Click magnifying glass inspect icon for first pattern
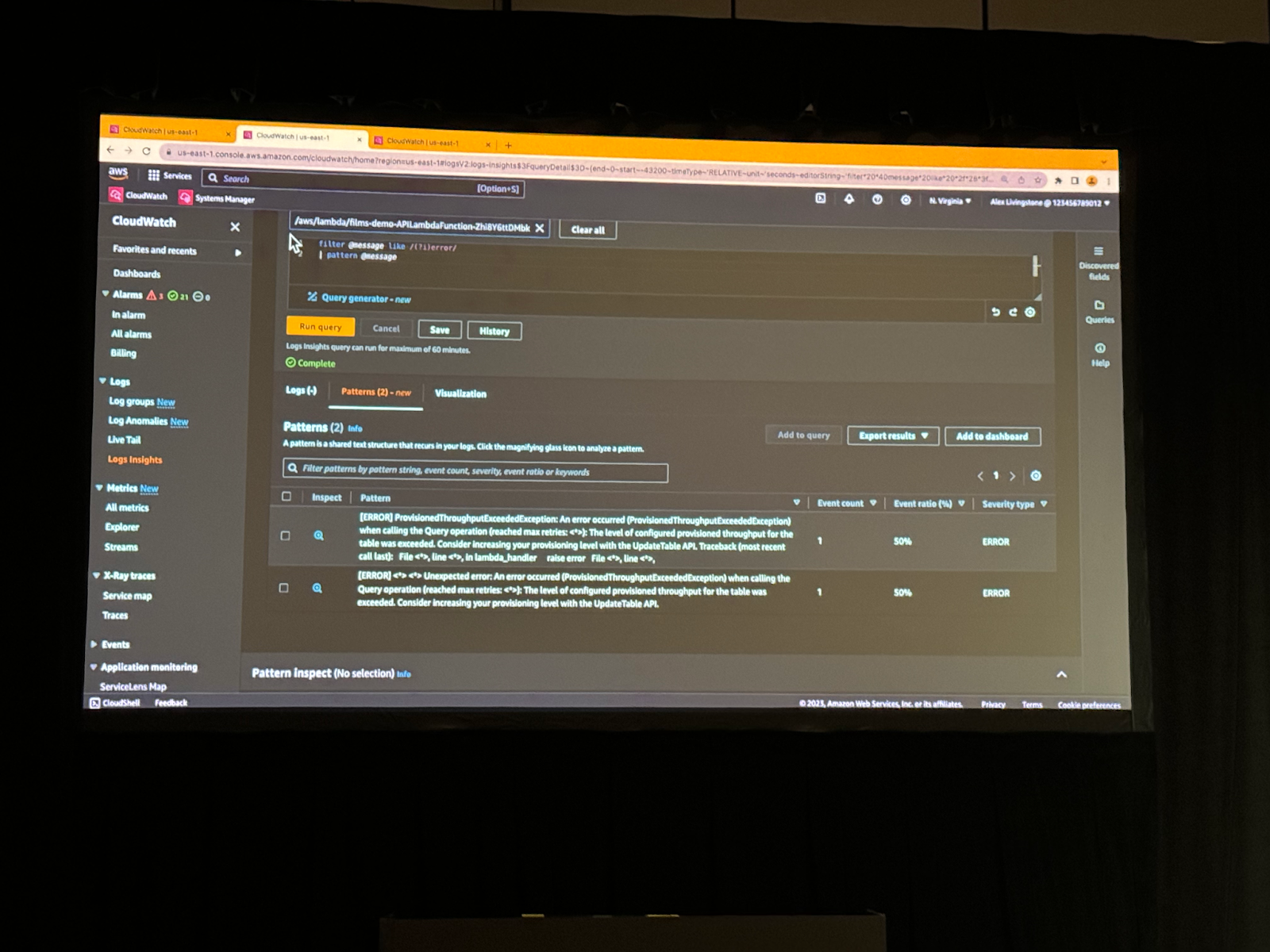Viewport: 1270px width, 952px height. (318, 535)
